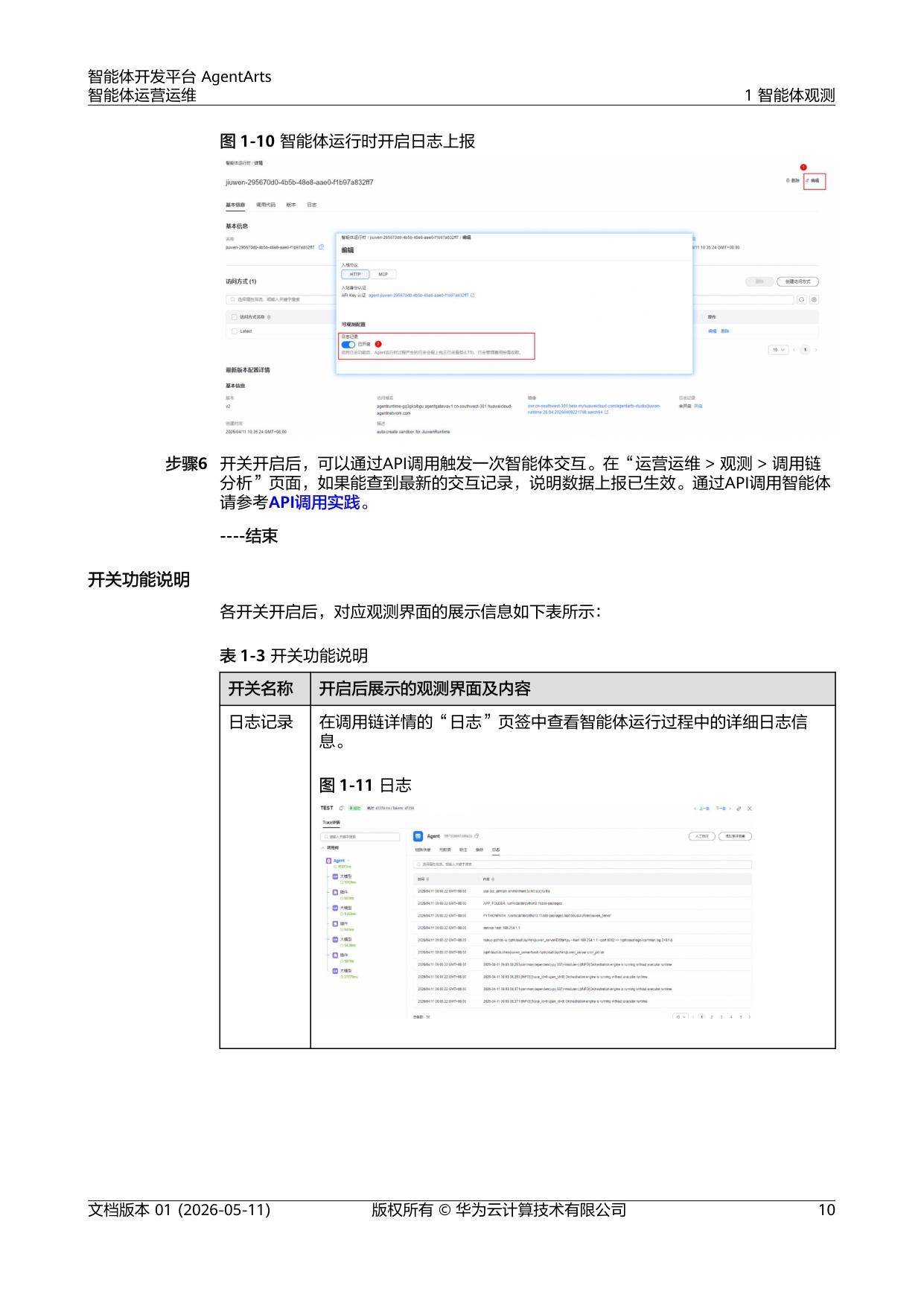Open the 日志 tab in Agent panel
The image size is (924, 1306).
[496, 850]
